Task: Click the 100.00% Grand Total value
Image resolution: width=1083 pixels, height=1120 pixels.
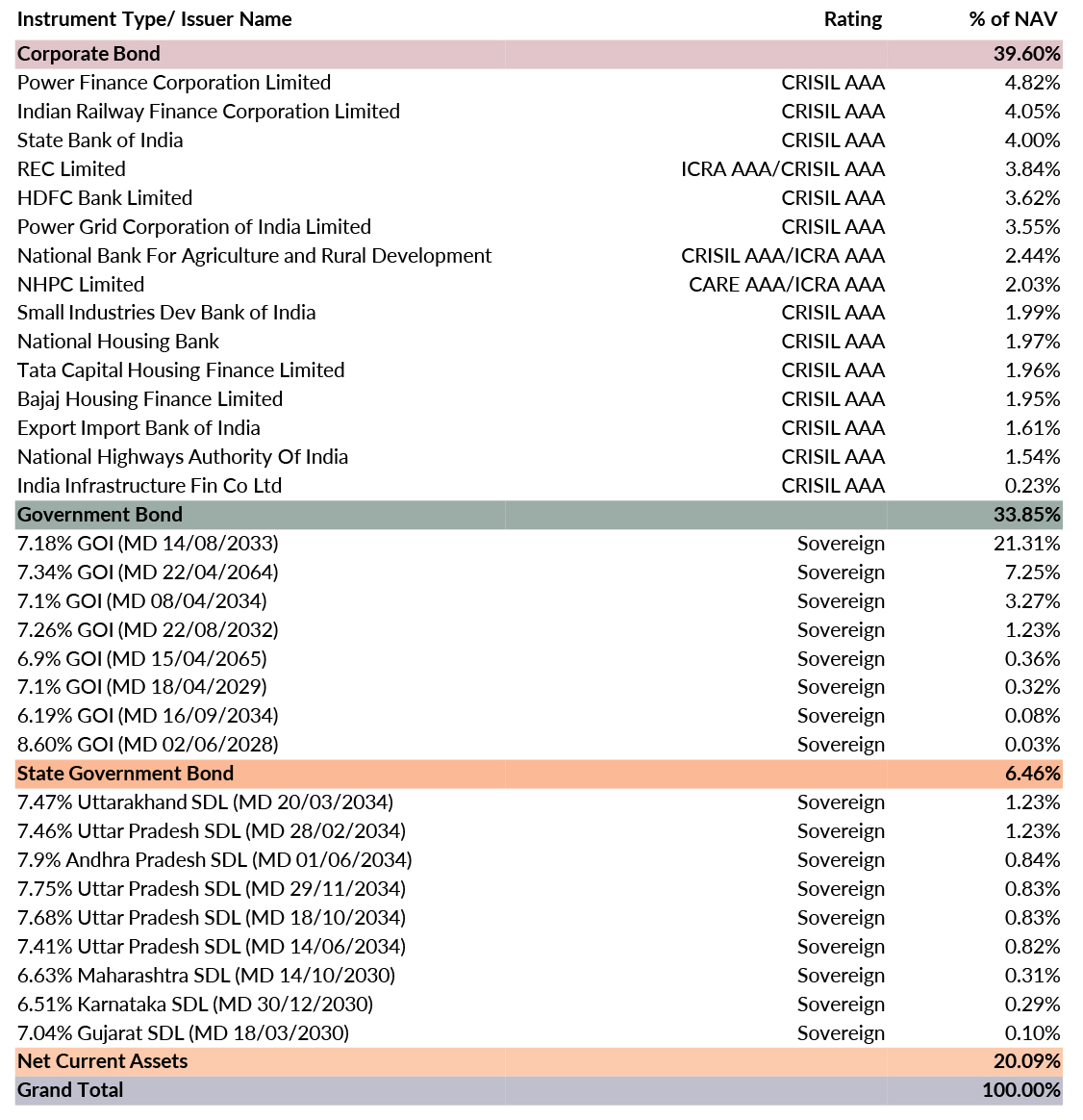Action: pyautogui.click(x=1020, y=1090)
